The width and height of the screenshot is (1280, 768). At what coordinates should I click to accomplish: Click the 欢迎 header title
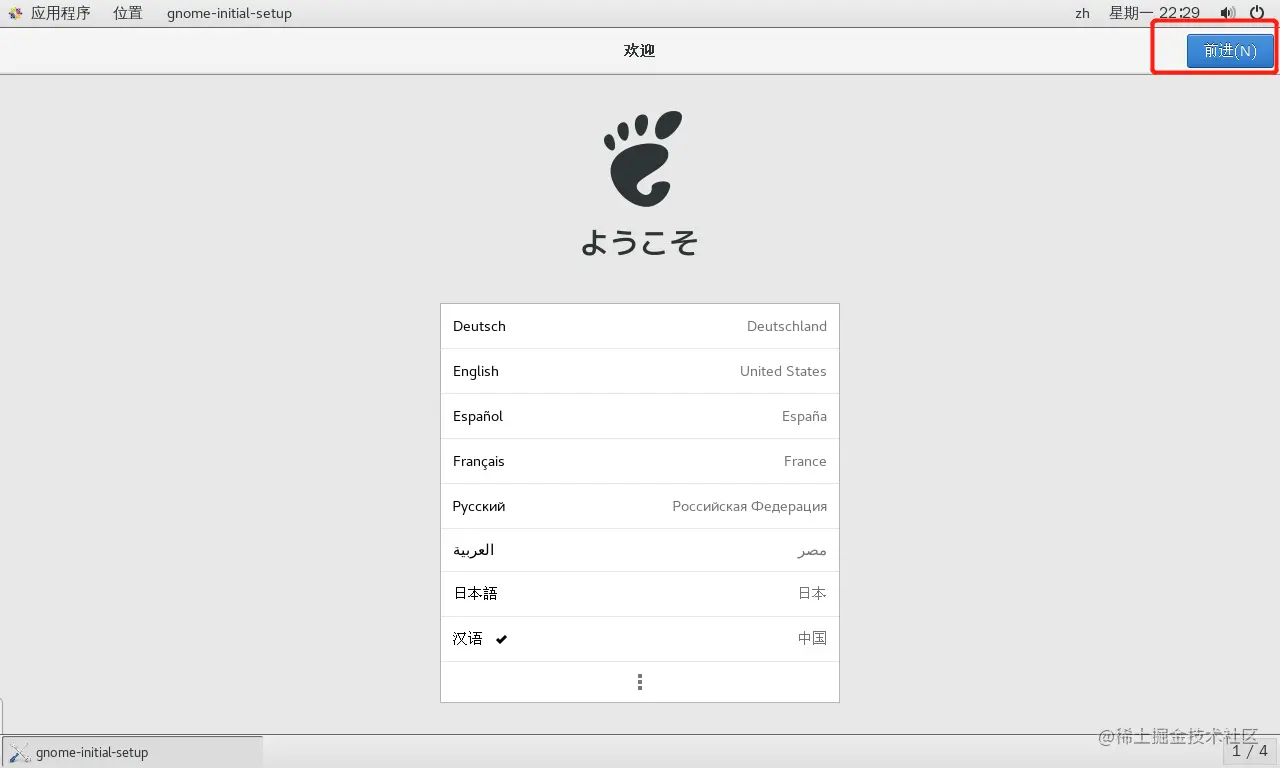point(640,50)
